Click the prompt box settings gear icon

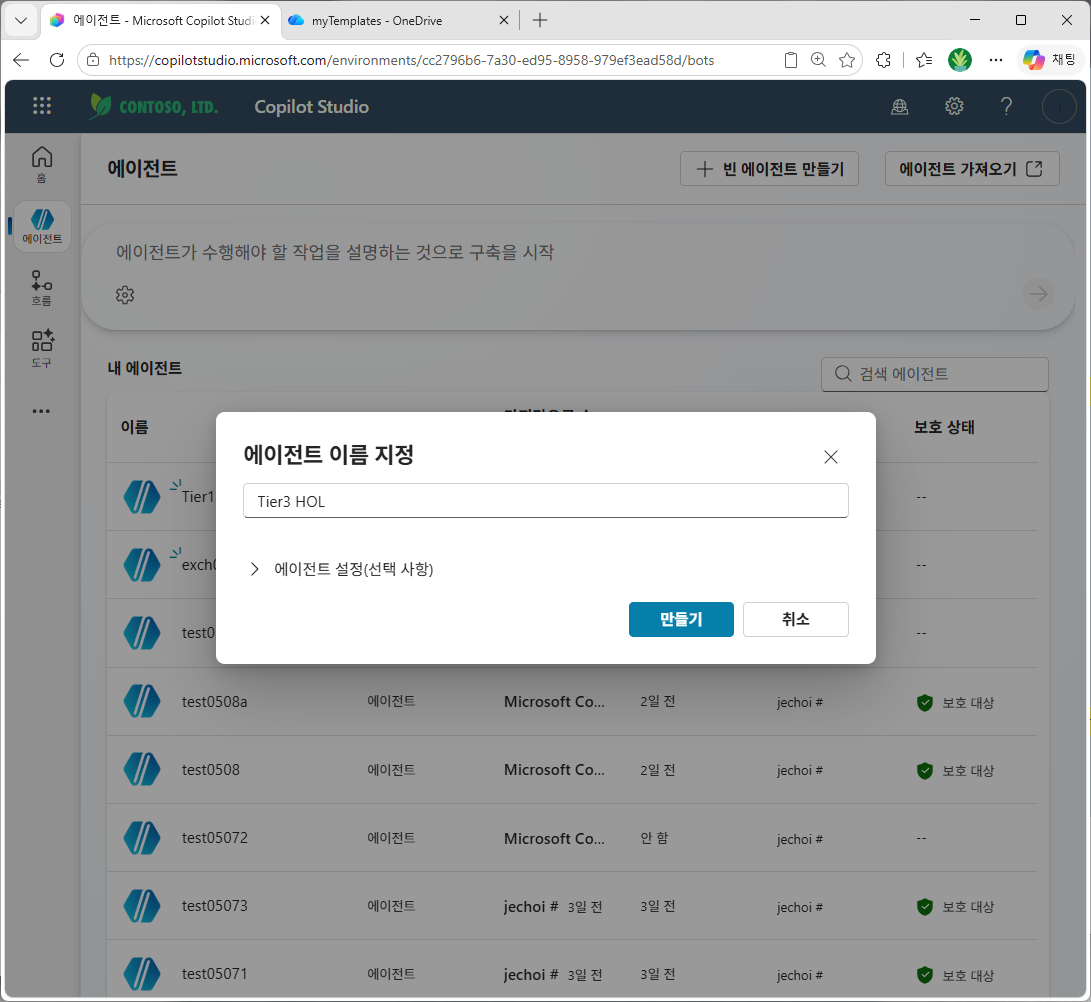[125, 295]
